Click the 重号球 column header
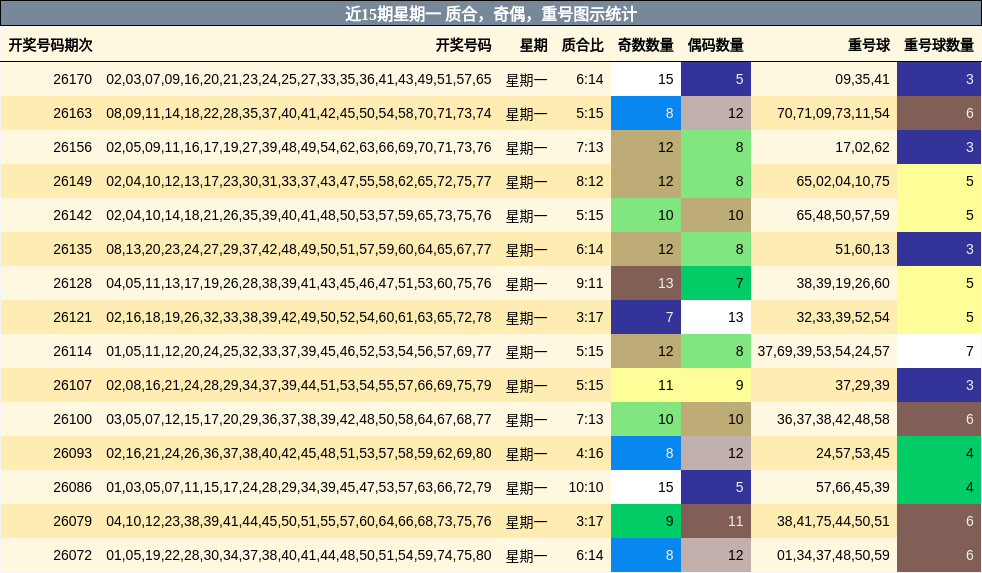This screenshot has height=573, width=982. 869,45
